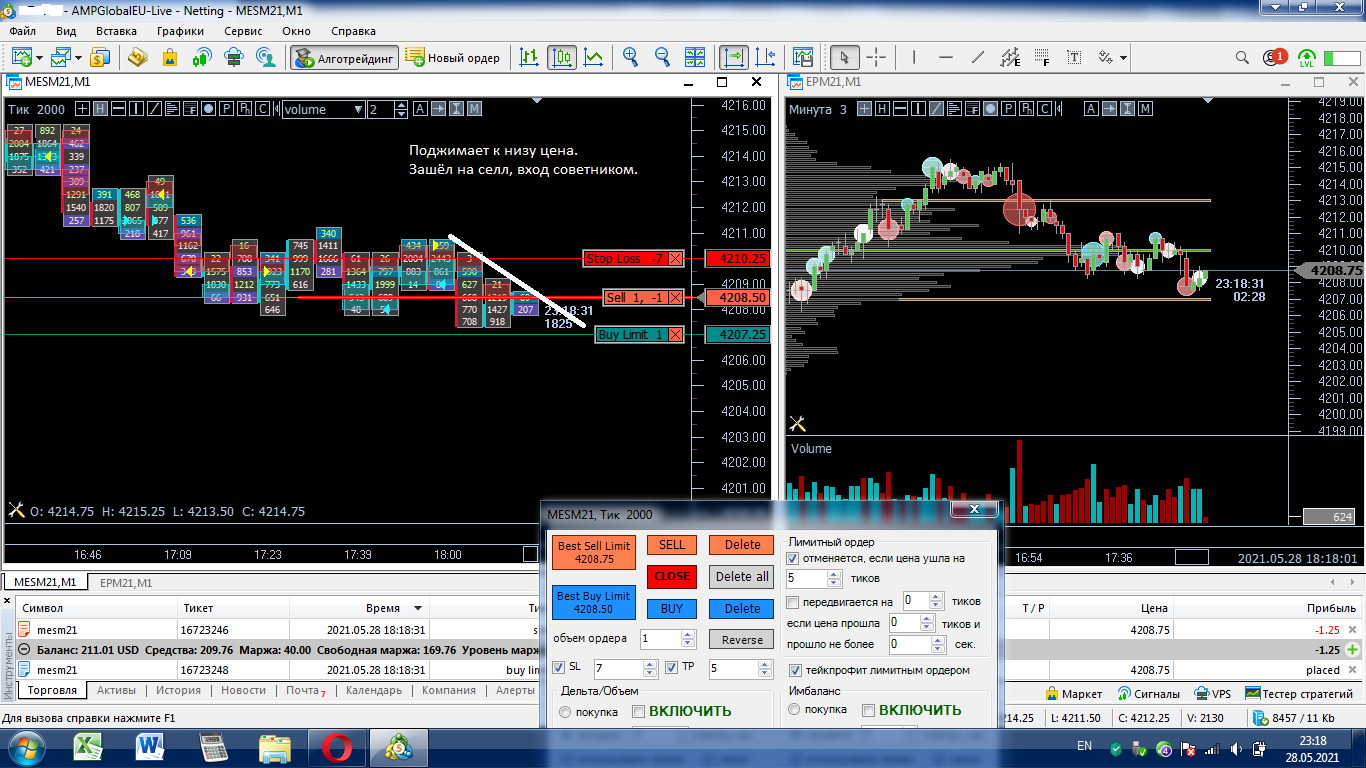
Task: Click the Best Sell Limit 4208.75 button
Action: pyautogui.click(x=594, y=553)
